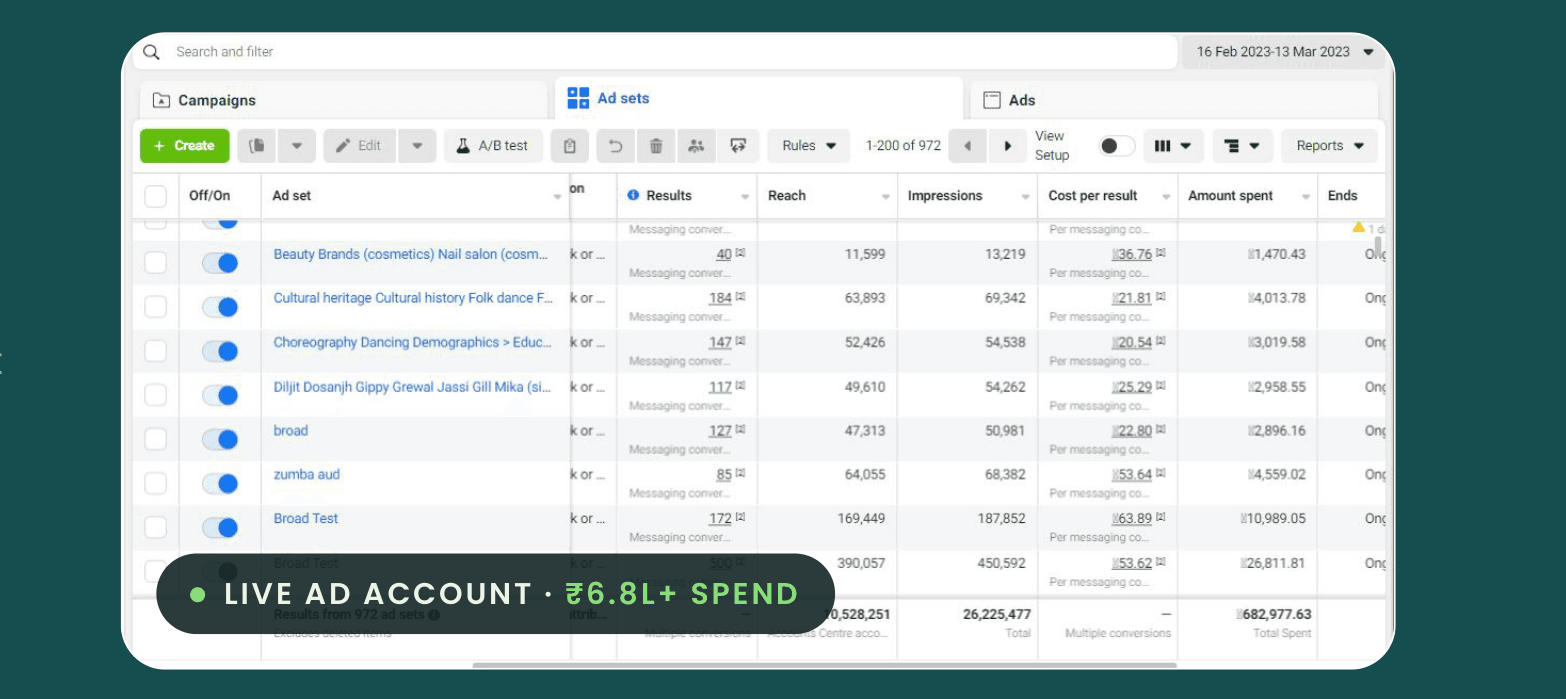Toggle off Diljit Dosanjh ad set

coord(220,395)
